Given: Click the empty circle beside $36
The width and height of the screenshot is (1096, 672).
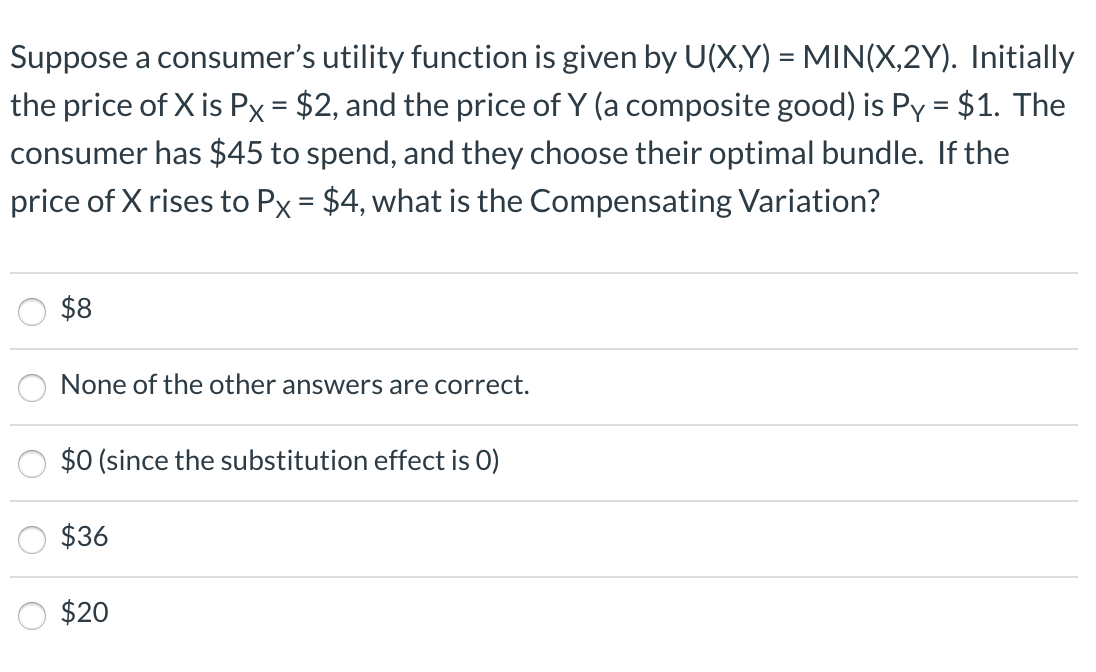Looking at the screenshot, I should [x=31, y=538].
